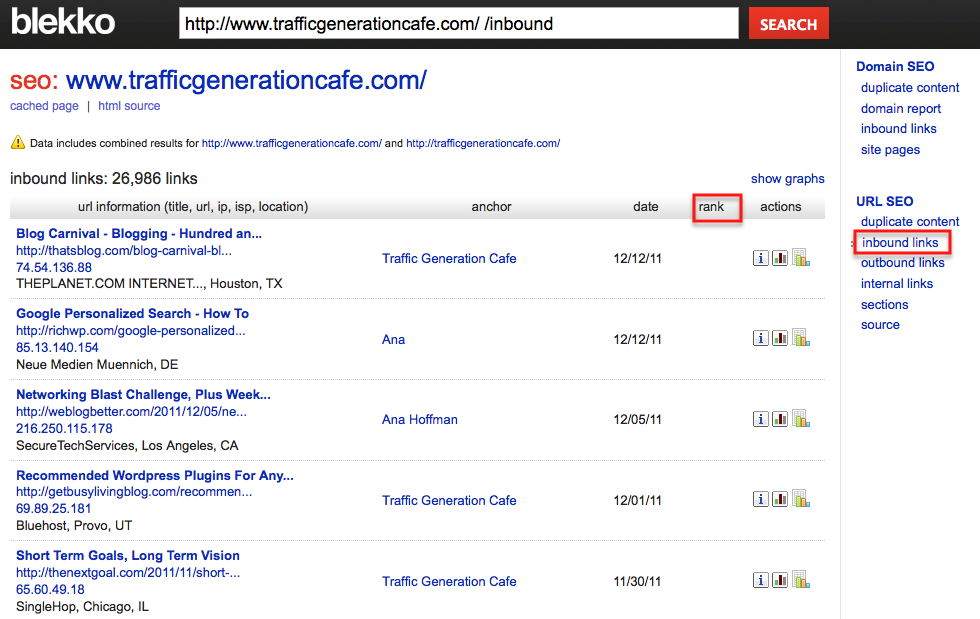This screenshot has width=980, height=619.
Task: Click the blekko logo
Action: coord(63,22)
